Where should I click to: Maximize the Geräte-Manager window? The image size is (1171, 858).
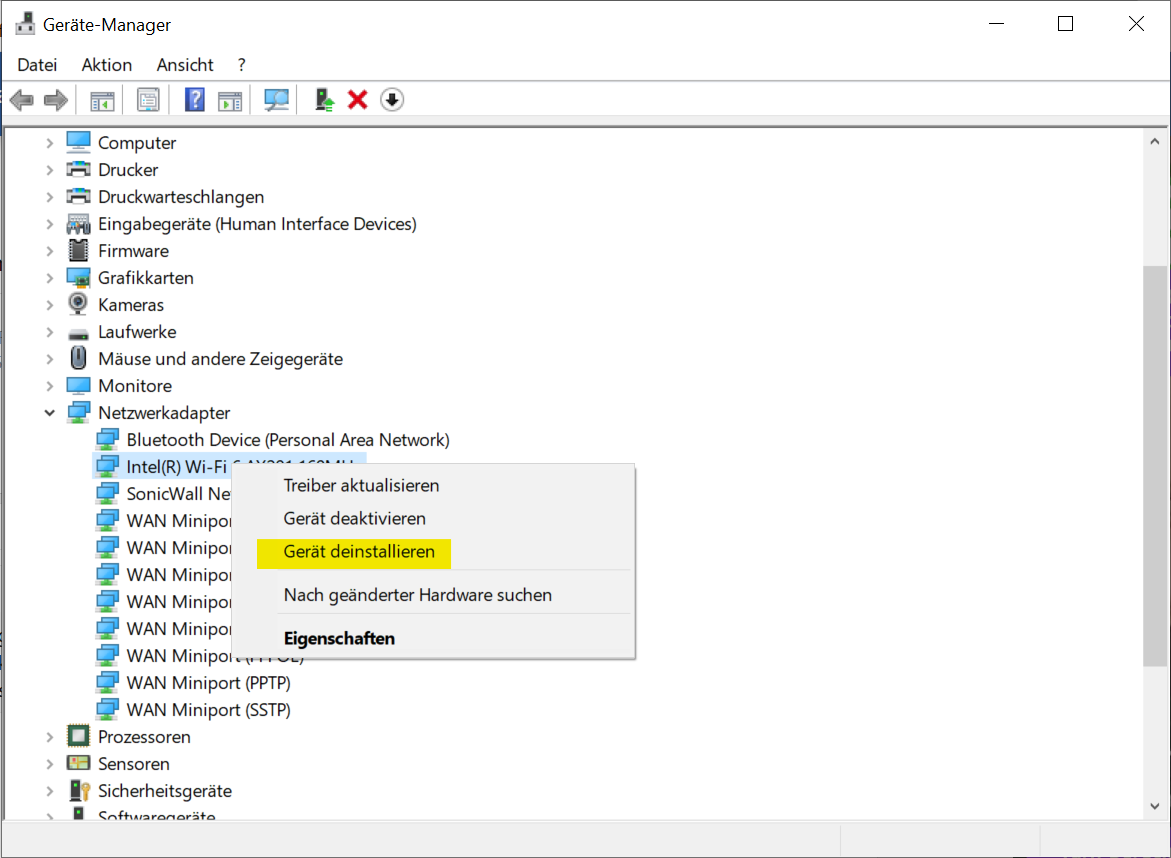[1066, 24]
